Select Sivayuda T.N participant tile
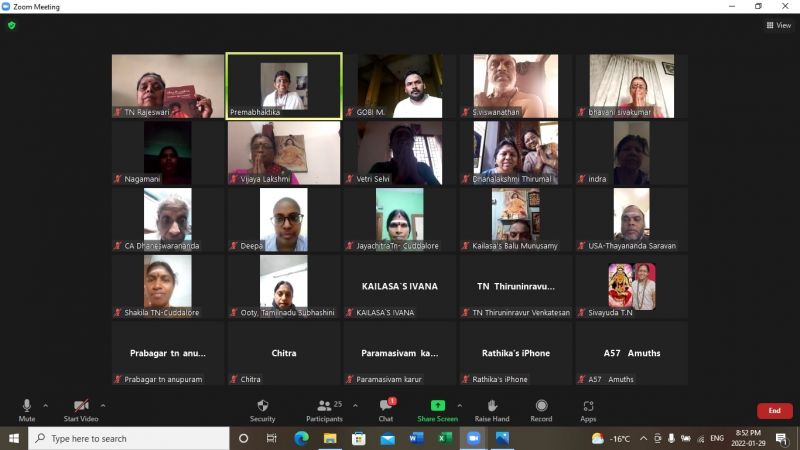The width and height of the screenshot is (800, 450). click(632, 287)
